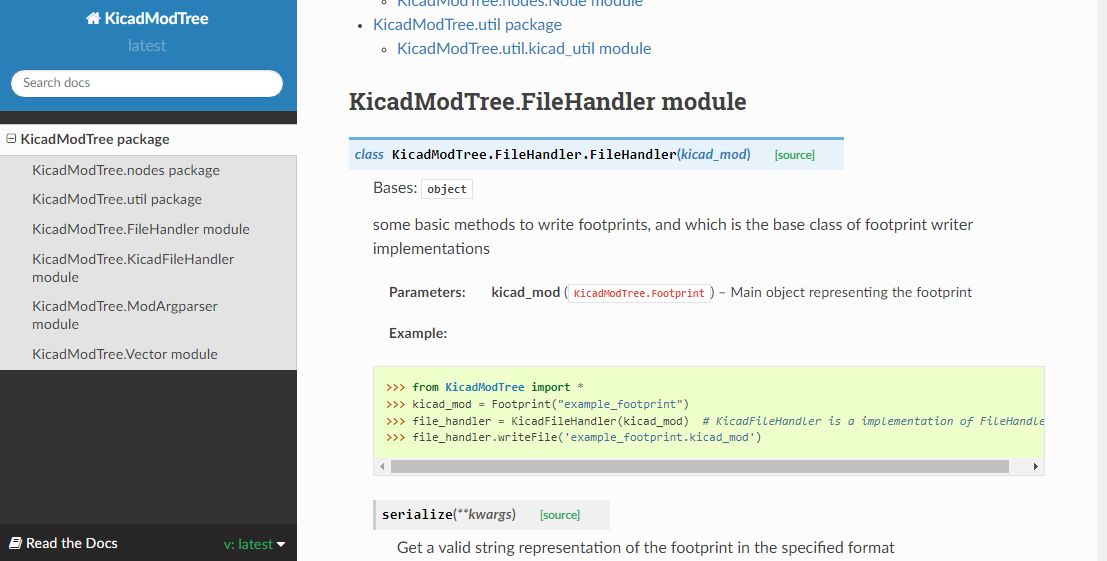Open KicadModTree.util package in sidebar

[116, 199]
